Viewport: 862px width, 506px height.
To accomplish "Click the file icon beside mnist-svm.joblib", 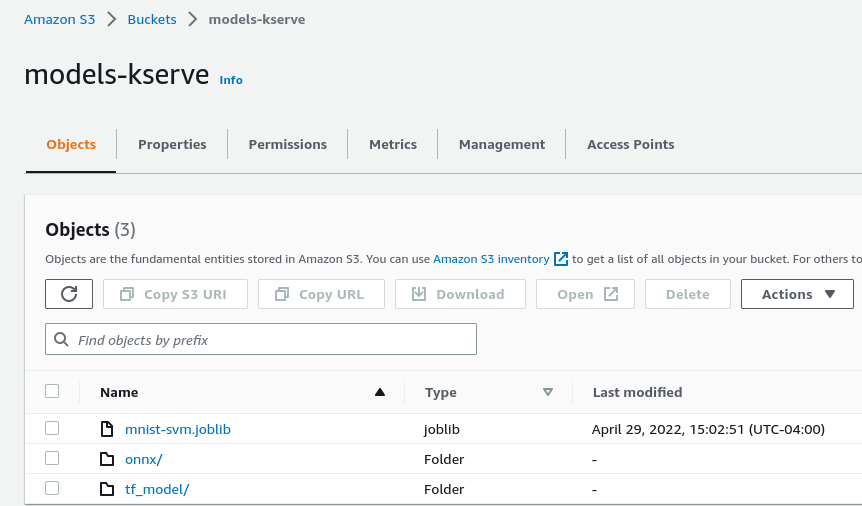I will pyautogui.click(x=107, y=429).
